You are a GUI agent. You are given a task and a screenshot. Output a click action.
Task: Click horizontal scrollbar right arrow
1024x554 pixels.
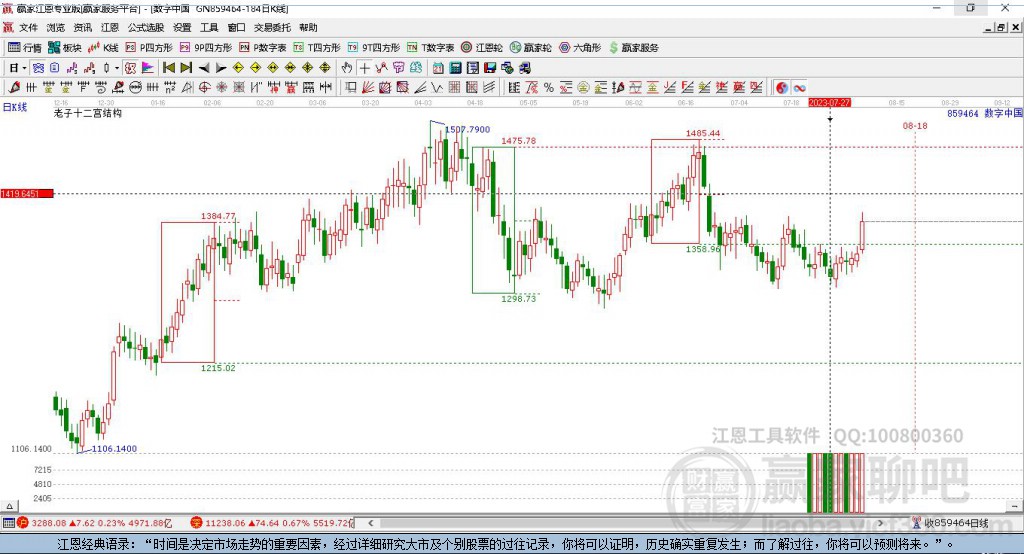(x=880, y=523)
